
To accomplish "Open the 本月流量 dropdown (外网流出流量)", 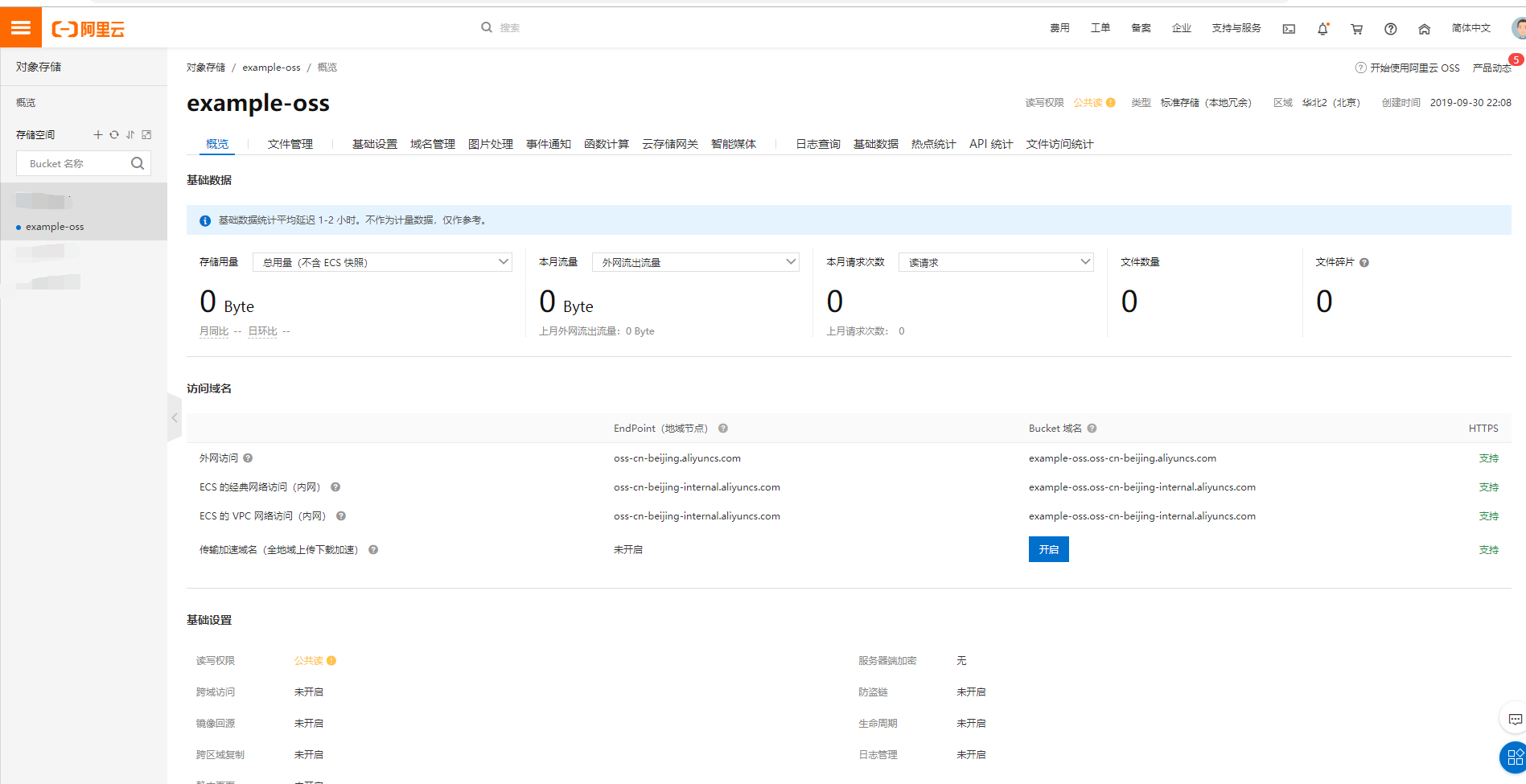I will point(696,262).
